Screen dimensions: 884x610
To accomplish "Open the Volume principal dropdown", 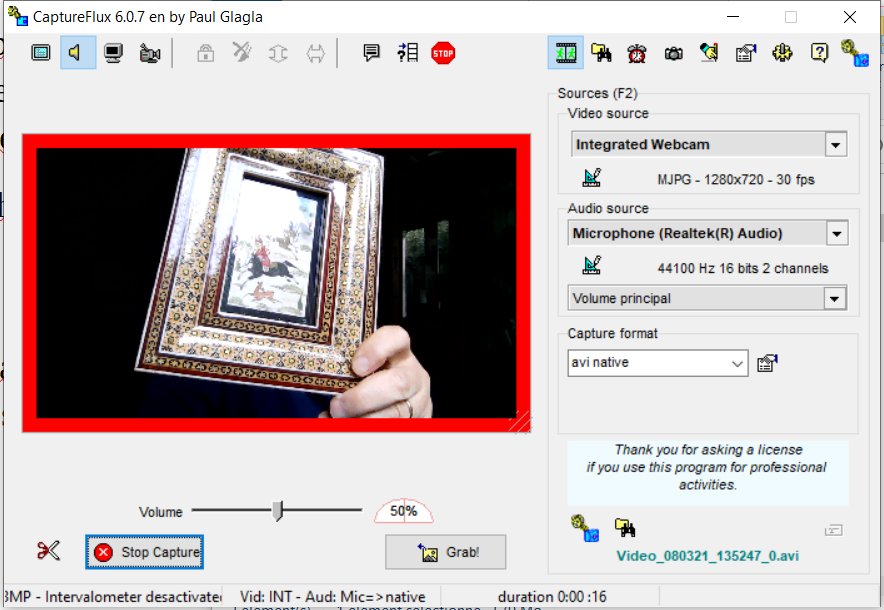I will [834, 298].
